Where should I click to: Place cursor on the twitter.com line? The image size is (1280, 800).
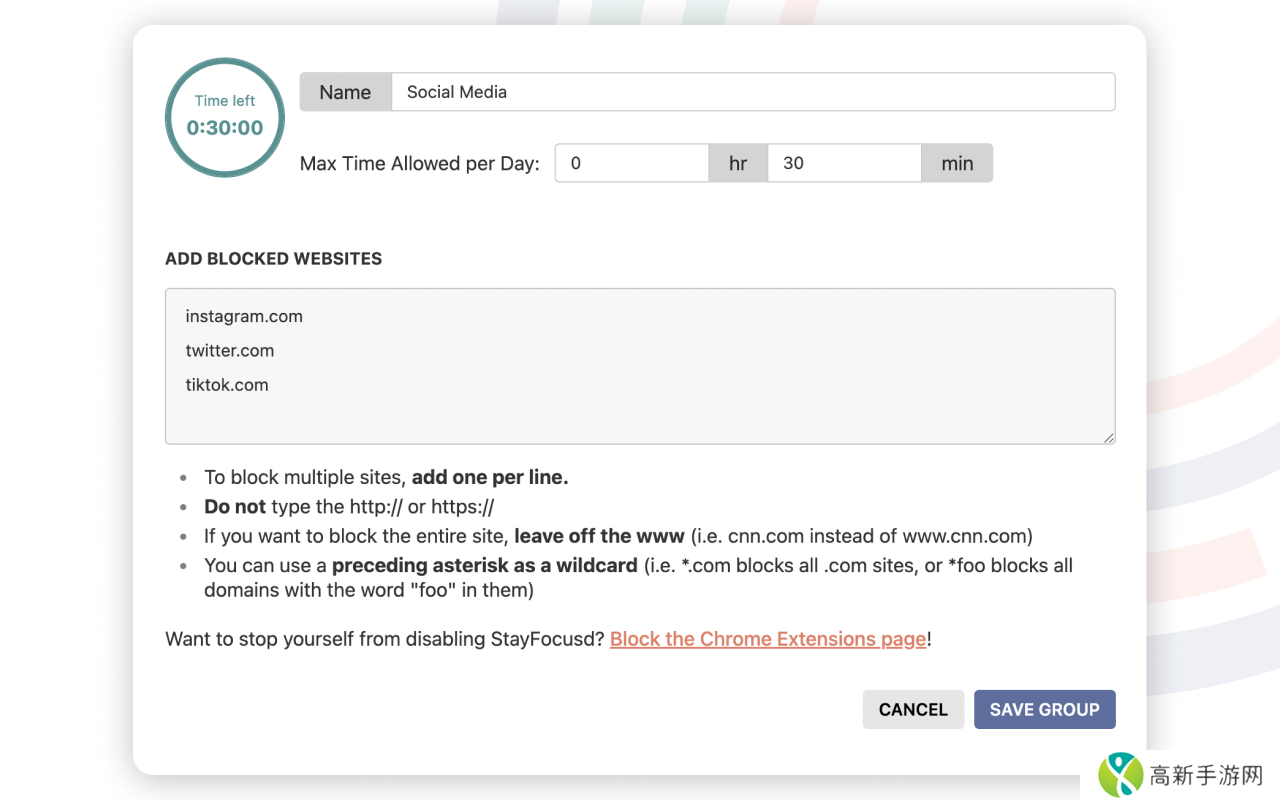tap(230, 351)
